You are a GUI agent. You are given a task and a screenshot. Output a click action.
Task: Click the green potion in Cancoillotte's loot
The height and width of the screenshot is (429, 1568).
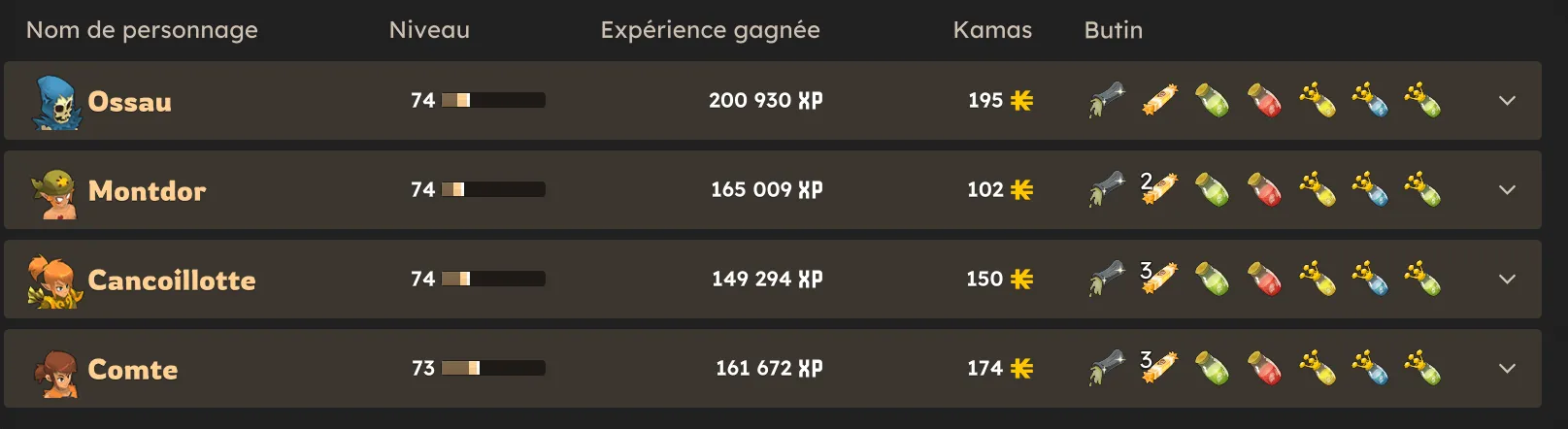coord(1212,280)
